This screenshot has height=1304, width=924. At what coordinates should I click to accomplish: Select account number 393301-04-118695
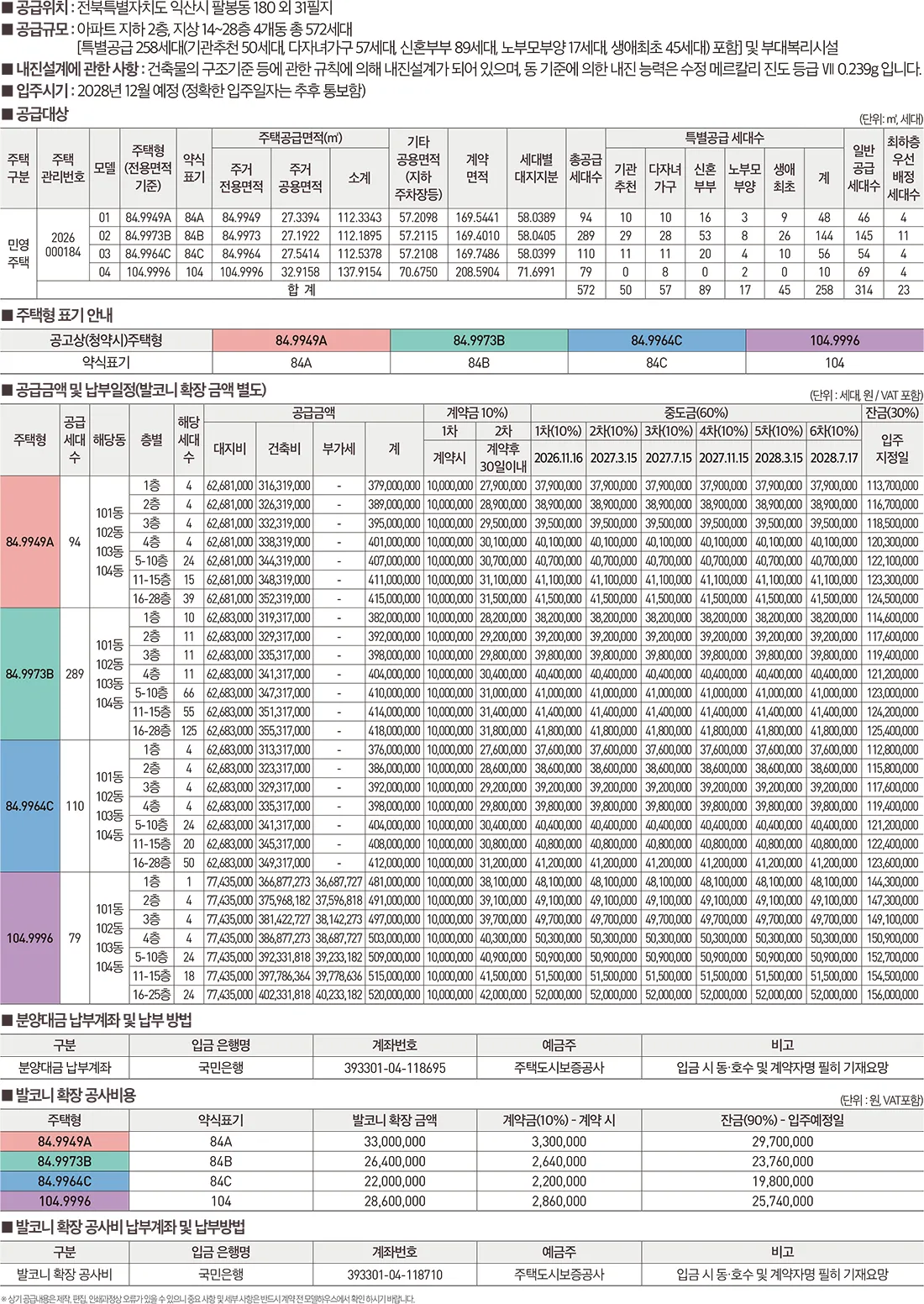pos(395,1068)
